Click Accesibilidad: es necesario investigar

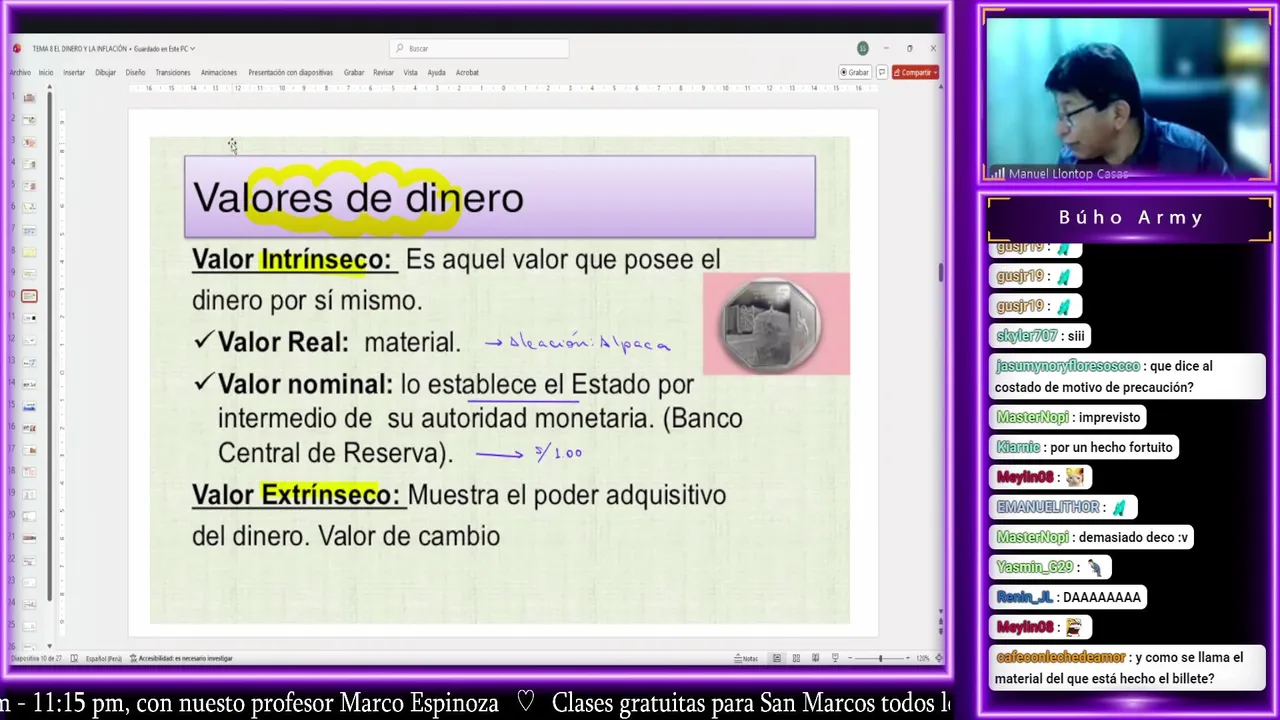181,658
